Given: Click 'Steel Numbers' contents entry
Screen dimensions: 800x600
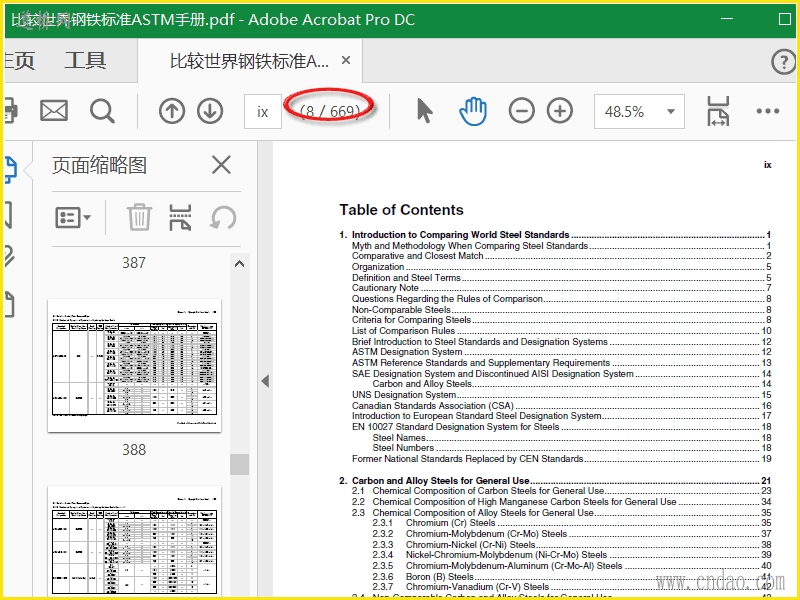Looking at the screenshot, I should point(571,448).
